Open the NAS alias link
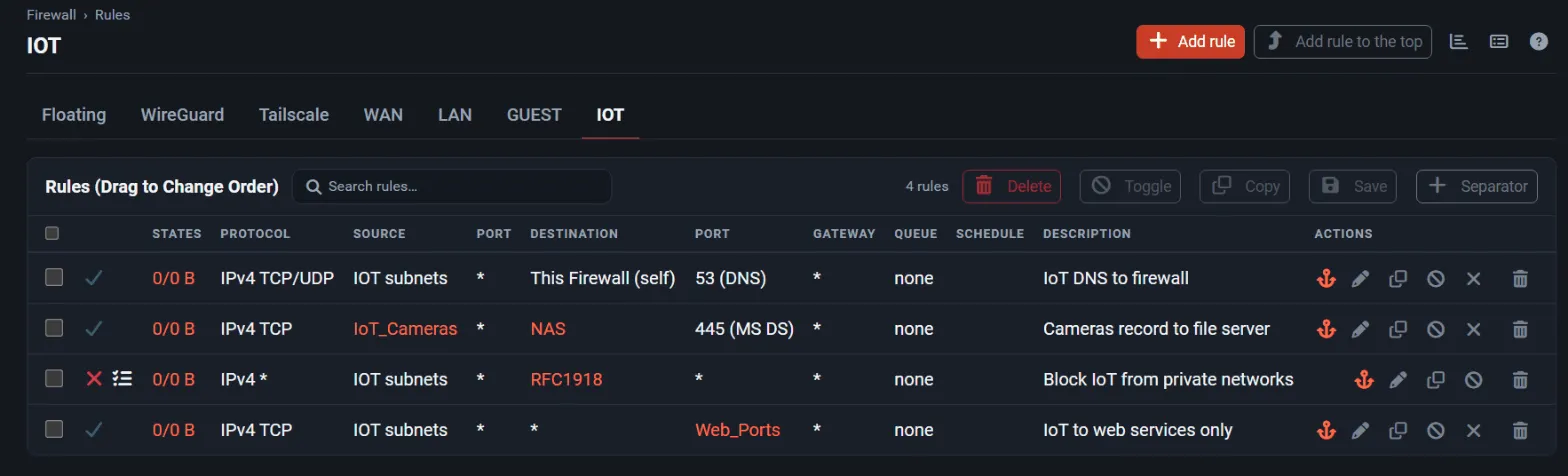Image resolution: width=1568 pixels, height=476 pixels. 549,329
